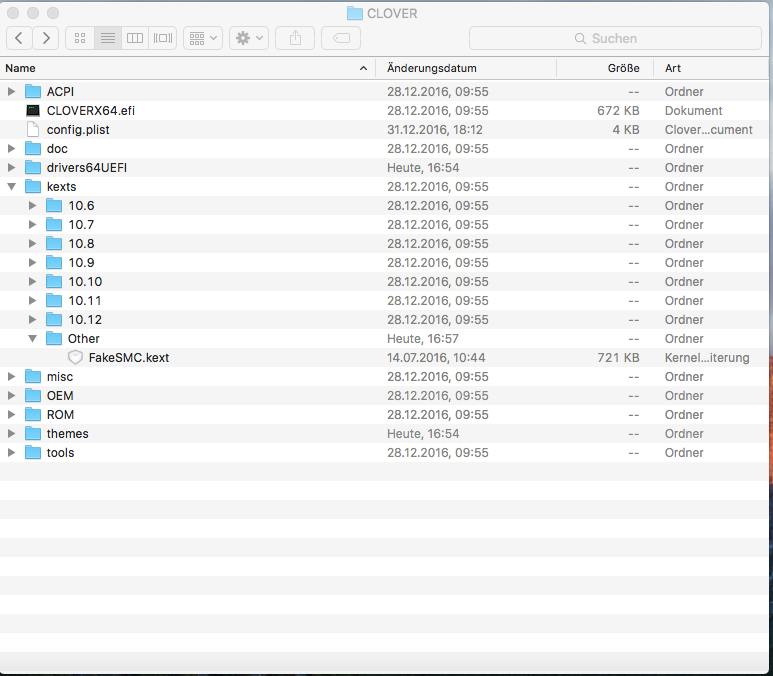
Task: Sort by the Änderungsdatum column header
Action: tap(466, 68)
